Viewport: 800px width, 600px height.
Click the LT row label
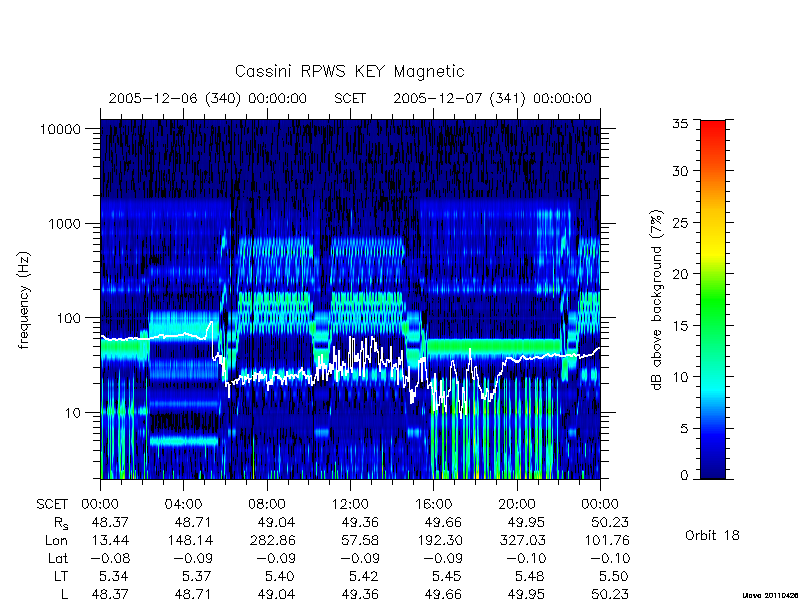(61, 577)
